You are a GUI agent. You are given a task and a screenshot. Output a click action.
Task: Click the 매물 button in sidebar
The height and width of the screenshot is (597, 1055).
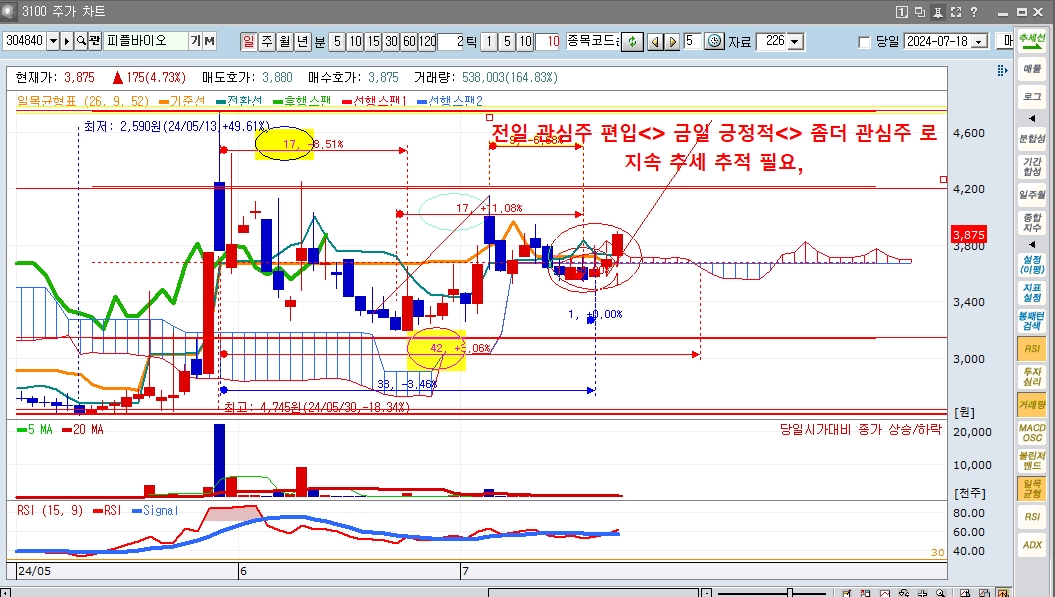tap(1032, 69)
